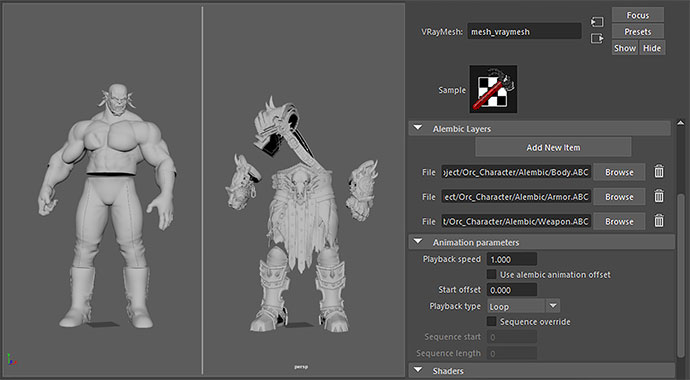Collapse the Shaders section

pos(418,370)
